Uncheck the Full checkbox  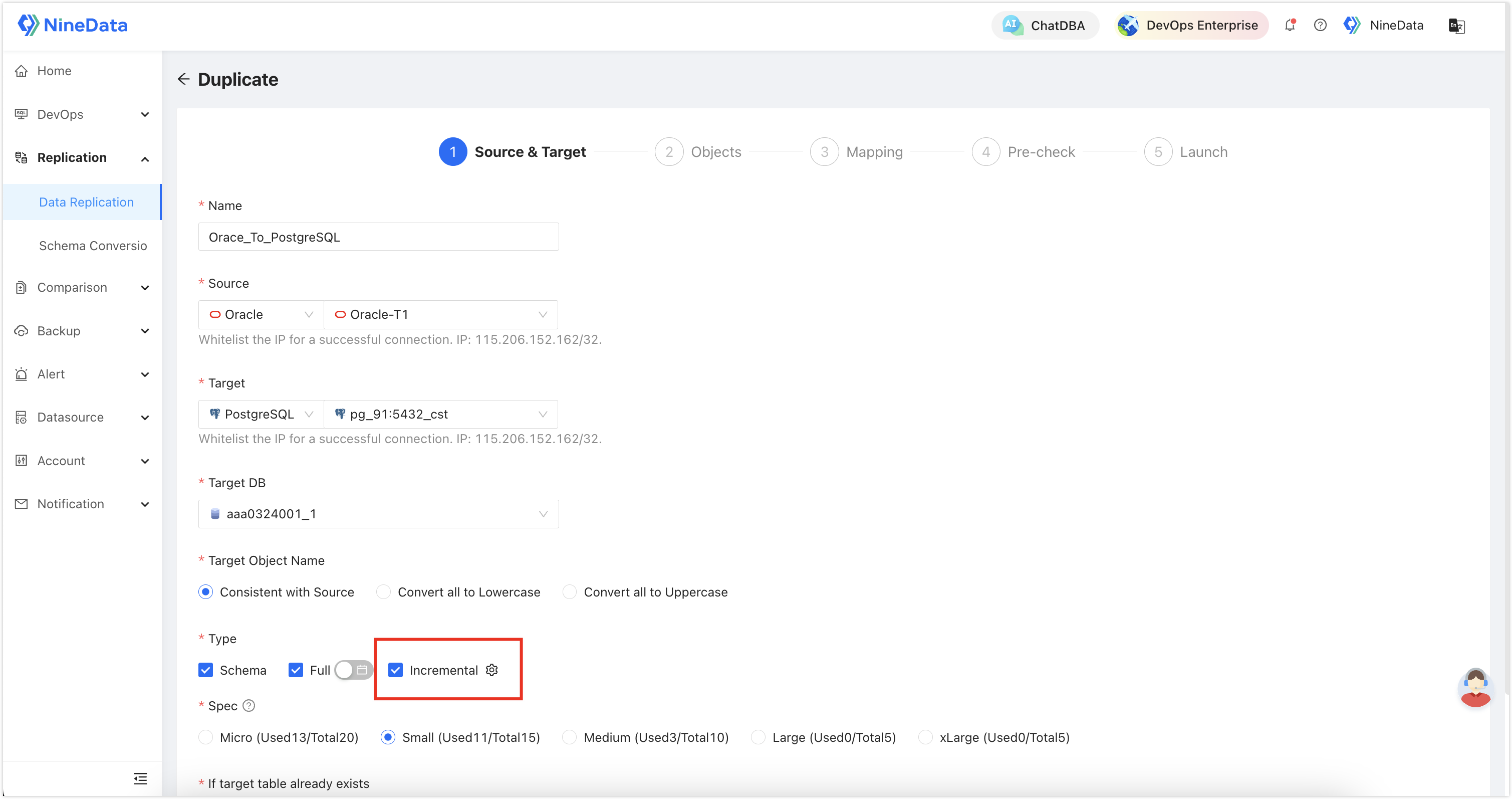[x=296, y=670]
